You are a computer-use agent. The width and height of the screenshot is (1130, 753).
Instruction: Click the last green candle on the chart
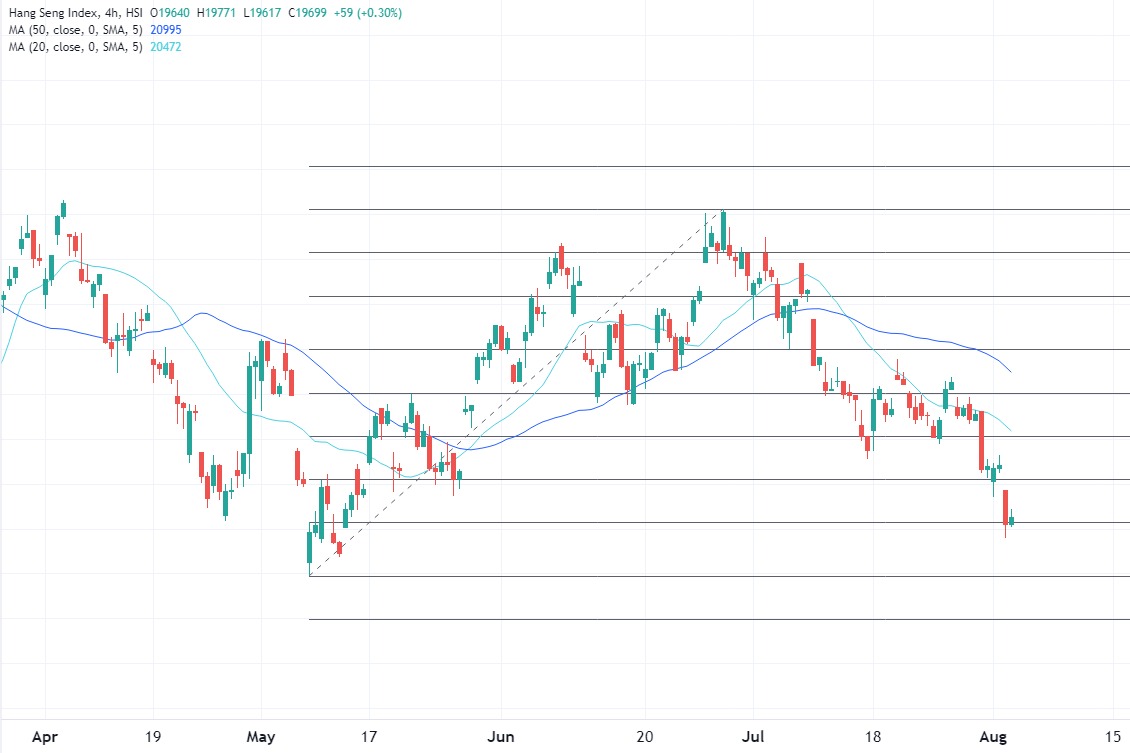(x=1012, y=520)
